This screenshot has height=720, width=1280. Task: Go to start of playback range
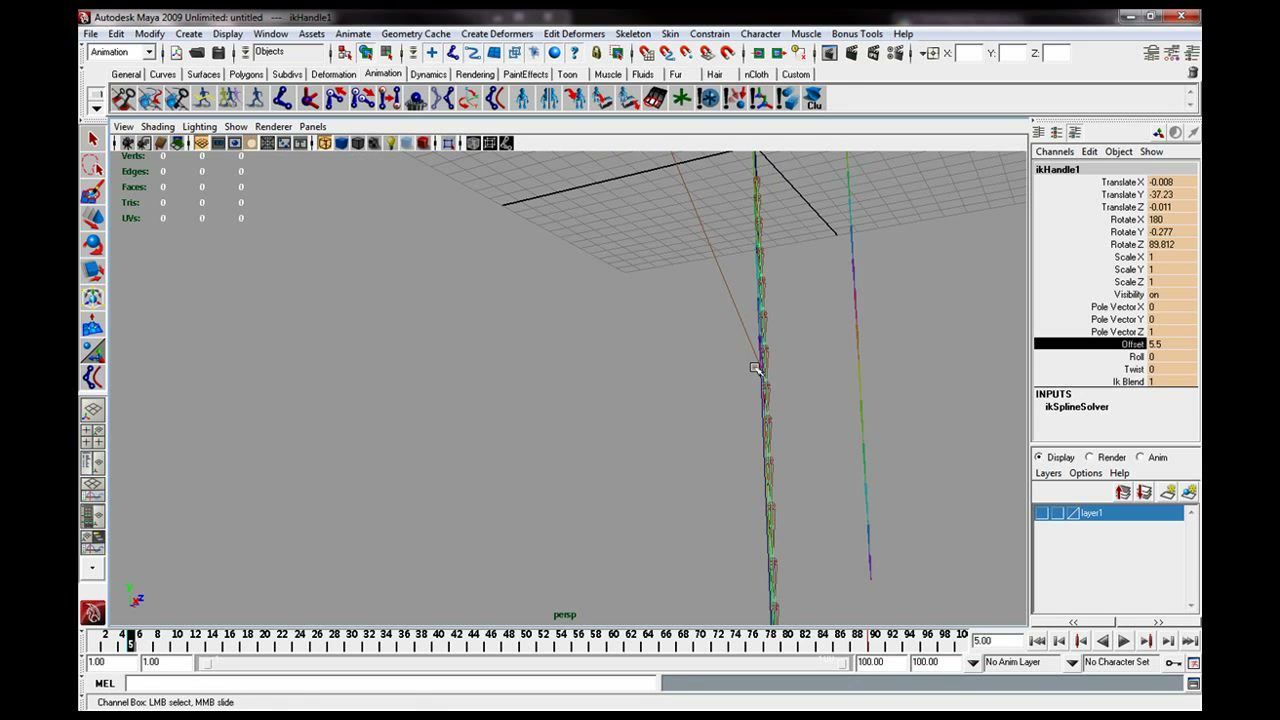pyautogui.click(x=1037, y=641)
